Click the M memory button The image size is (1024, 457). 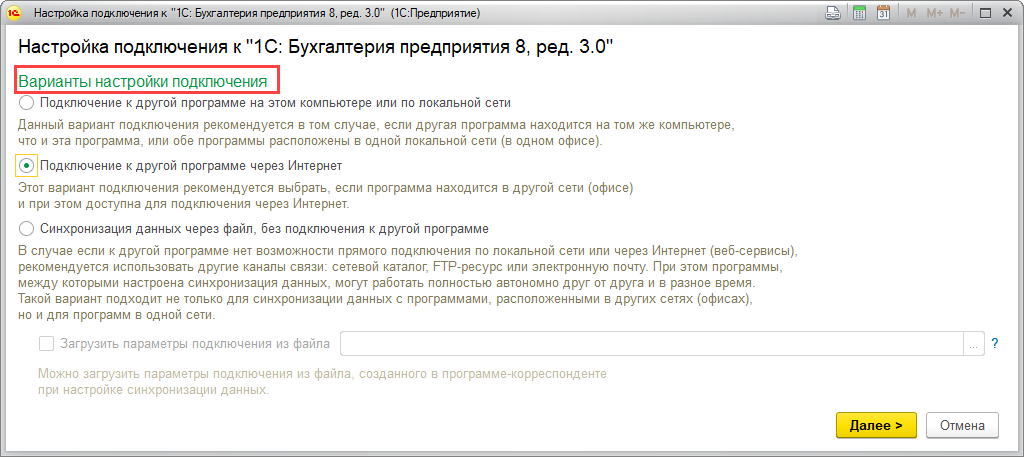tap(911, 14)
